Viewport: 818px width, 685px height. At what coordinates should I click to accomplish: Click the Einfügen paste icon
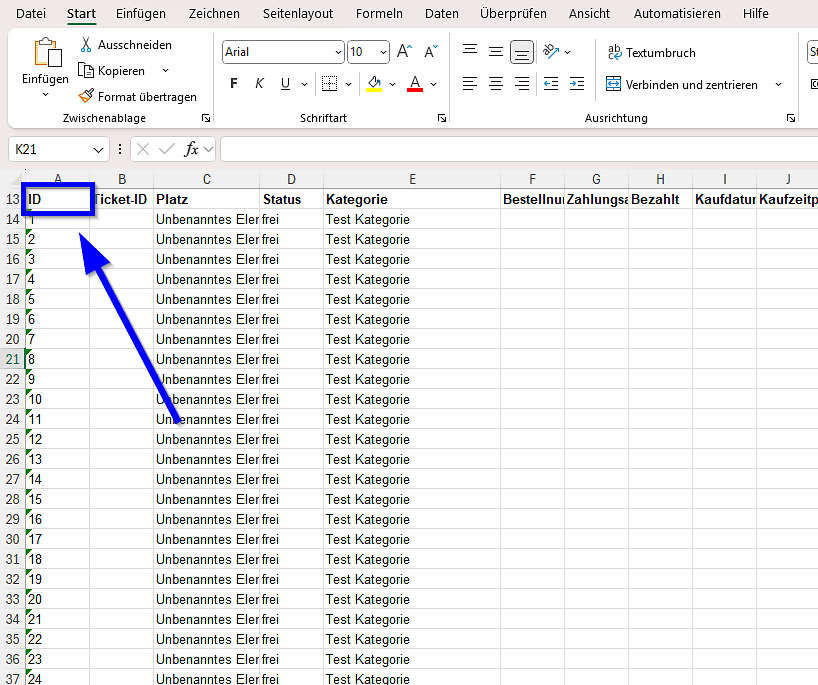point(46,55)
